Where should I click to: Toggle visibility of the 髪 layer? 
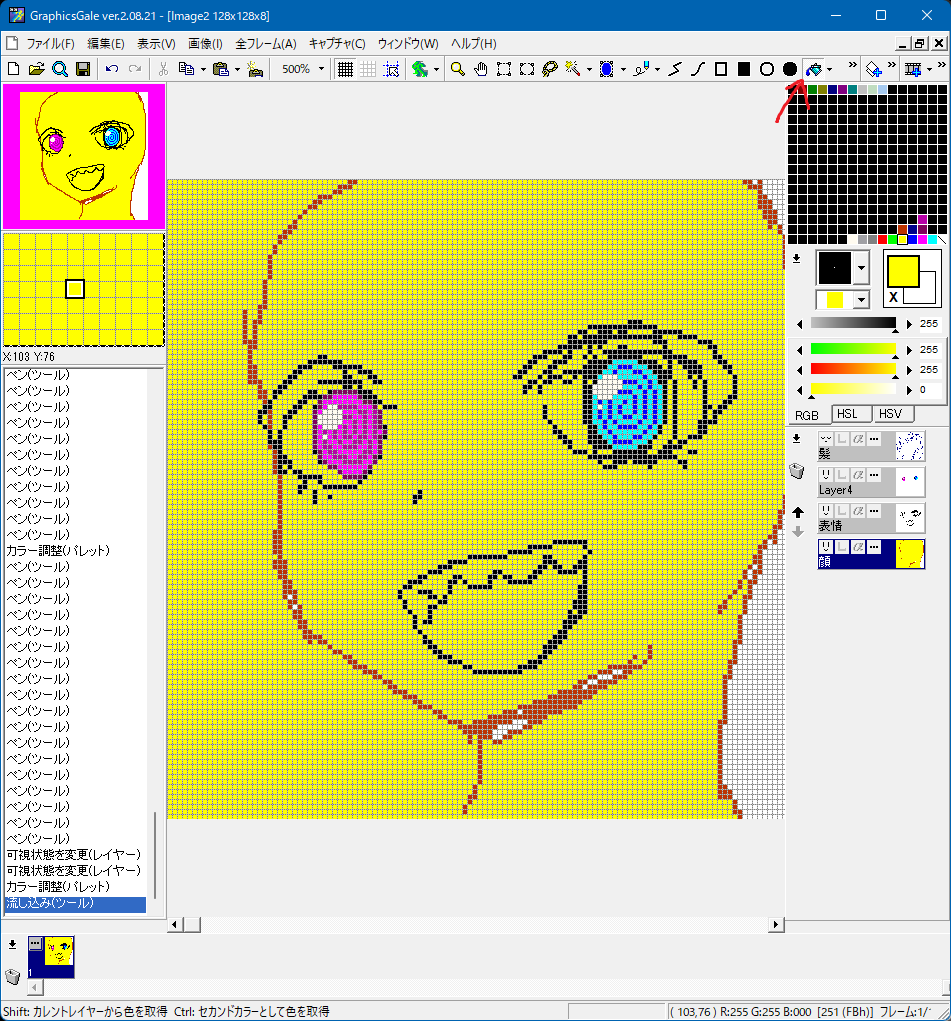pyautogui.click(x=826, y=439)
